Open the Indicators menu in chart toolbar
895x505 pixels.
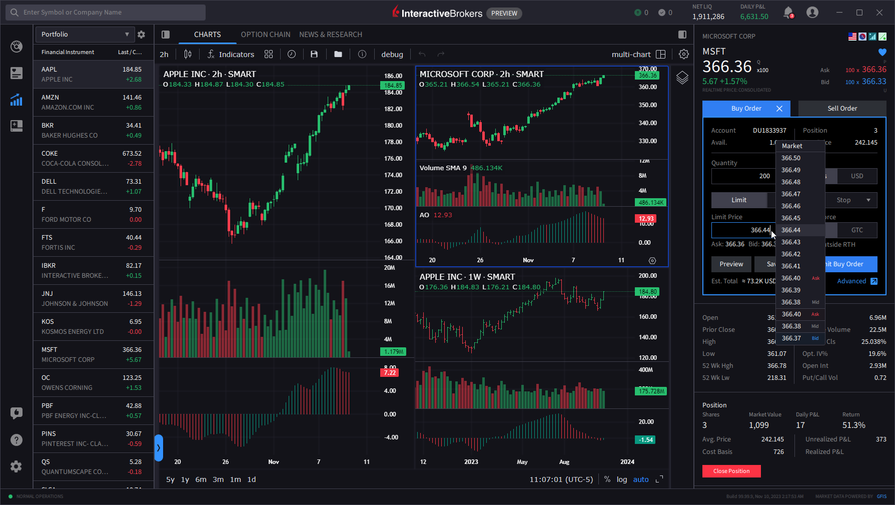coord(230,54)
